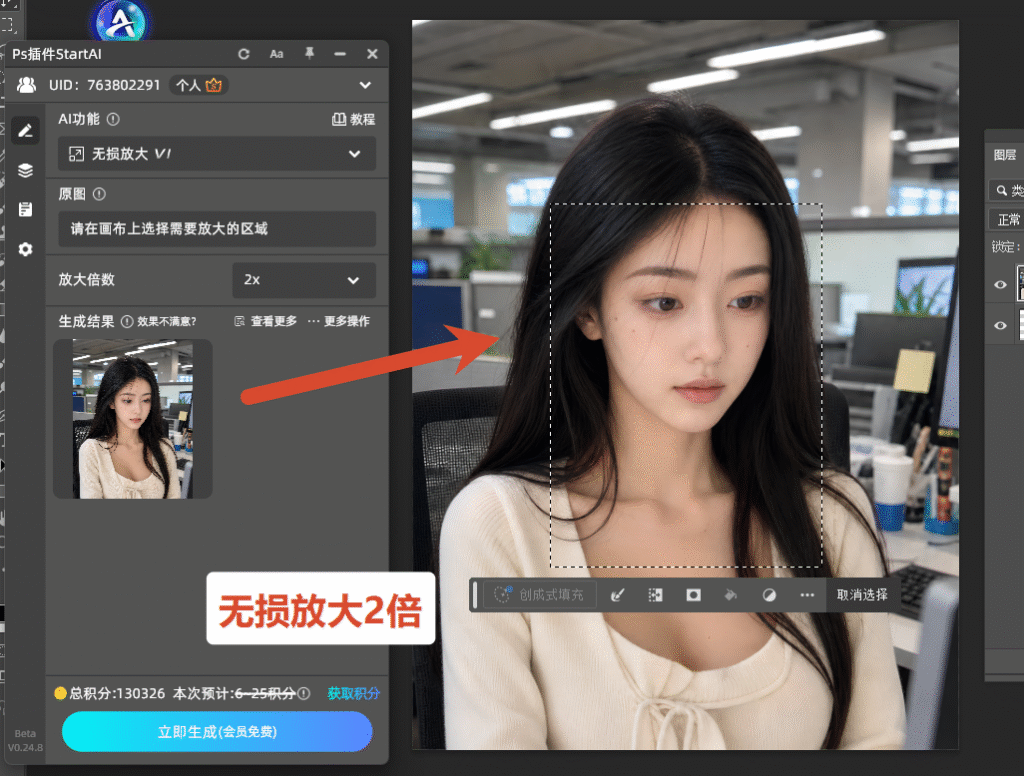1024x776 pixels.
Task: Close the StartAI plugin panel
Action: coord(372,54)
